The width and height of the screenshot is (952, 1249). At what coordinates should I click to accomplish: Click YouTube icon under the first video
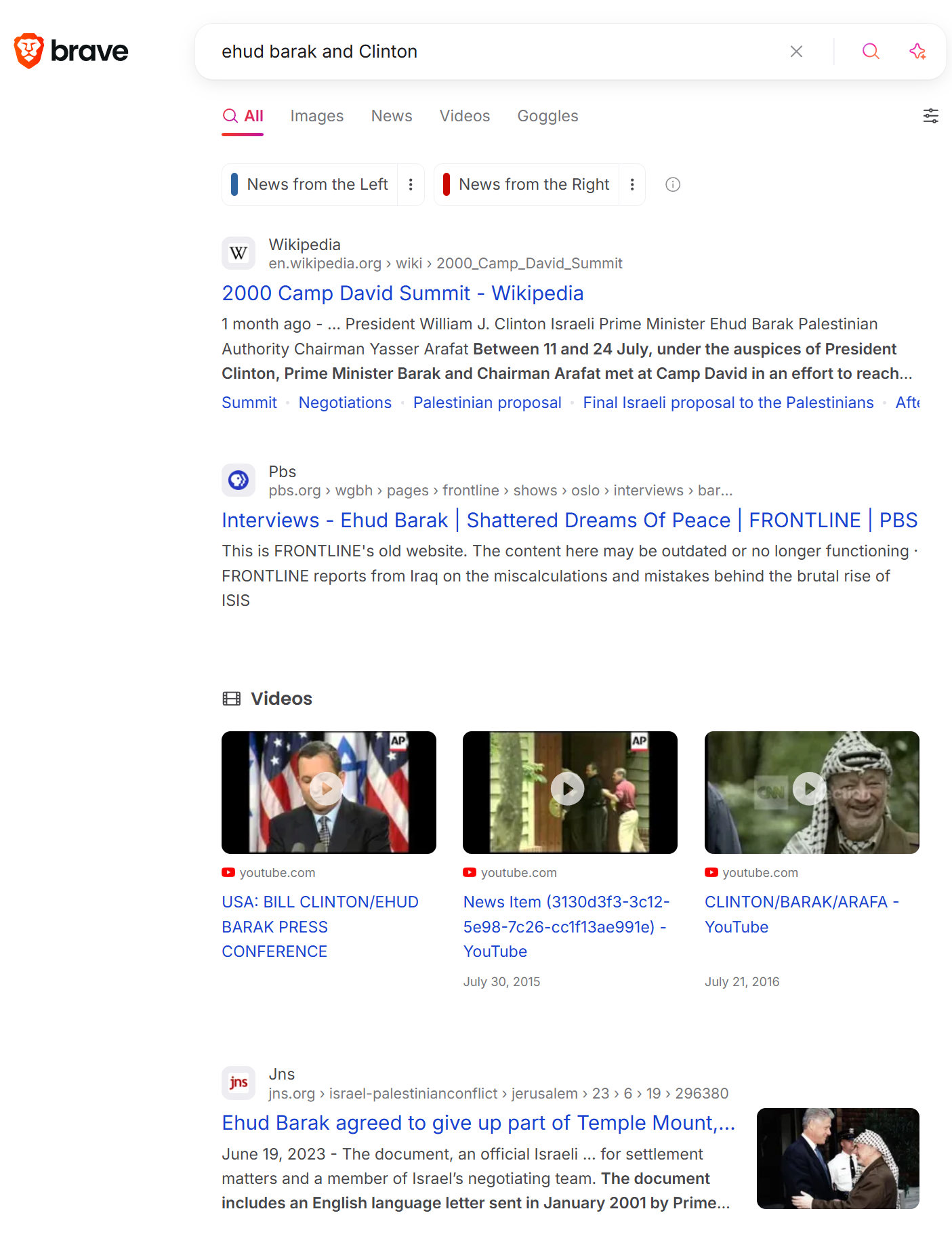(228, 873)
